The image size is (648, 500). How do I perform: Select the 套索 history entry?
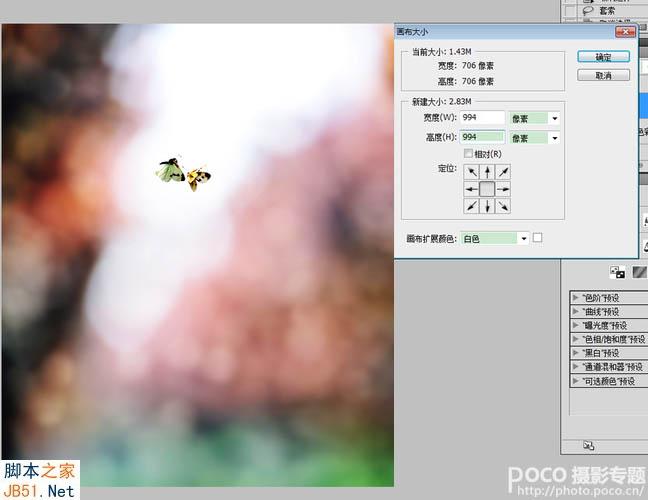pos(606,11)
